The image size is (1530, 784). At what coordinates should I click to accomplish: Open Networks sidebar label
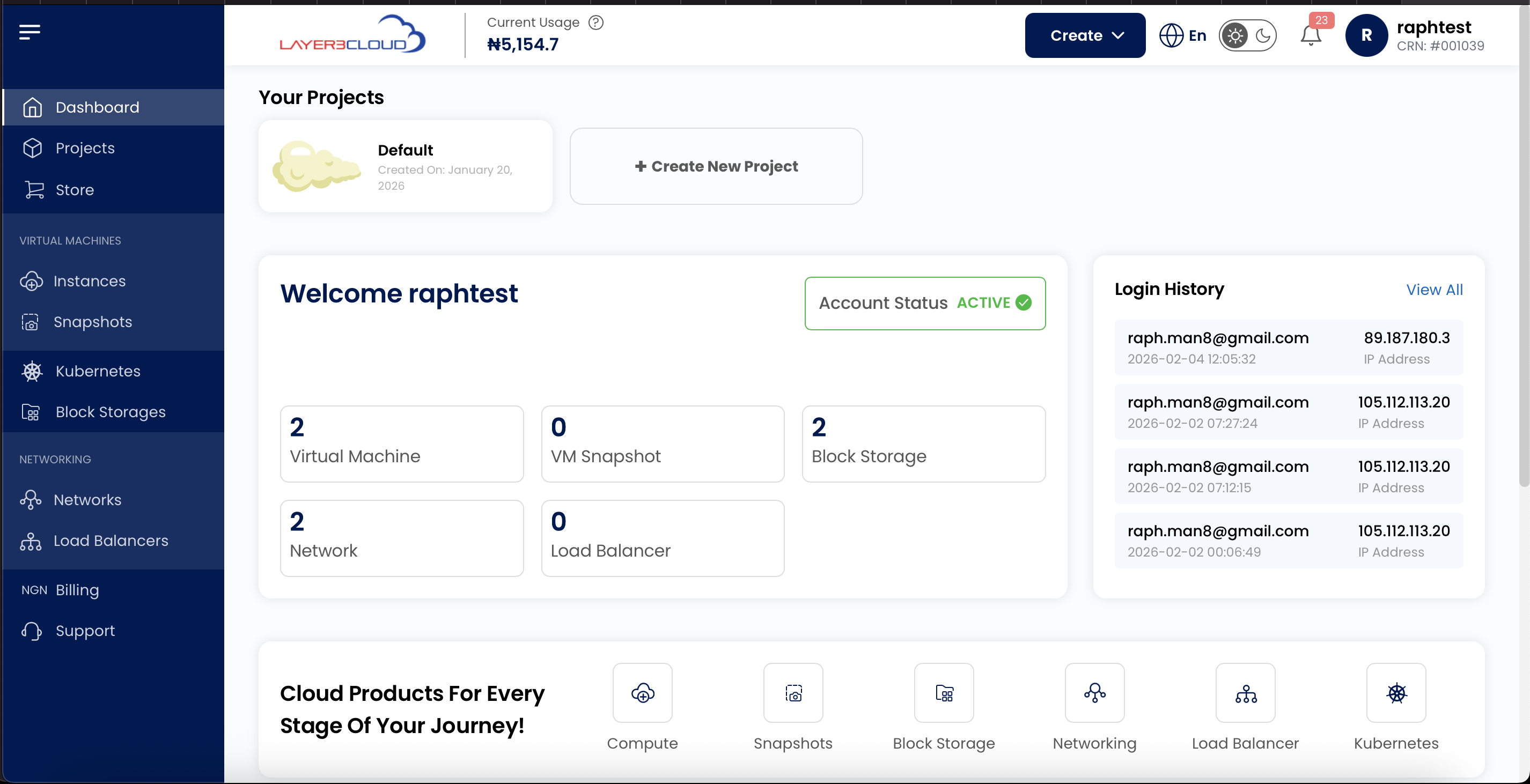pyautogui.click(x=87, y=500)
